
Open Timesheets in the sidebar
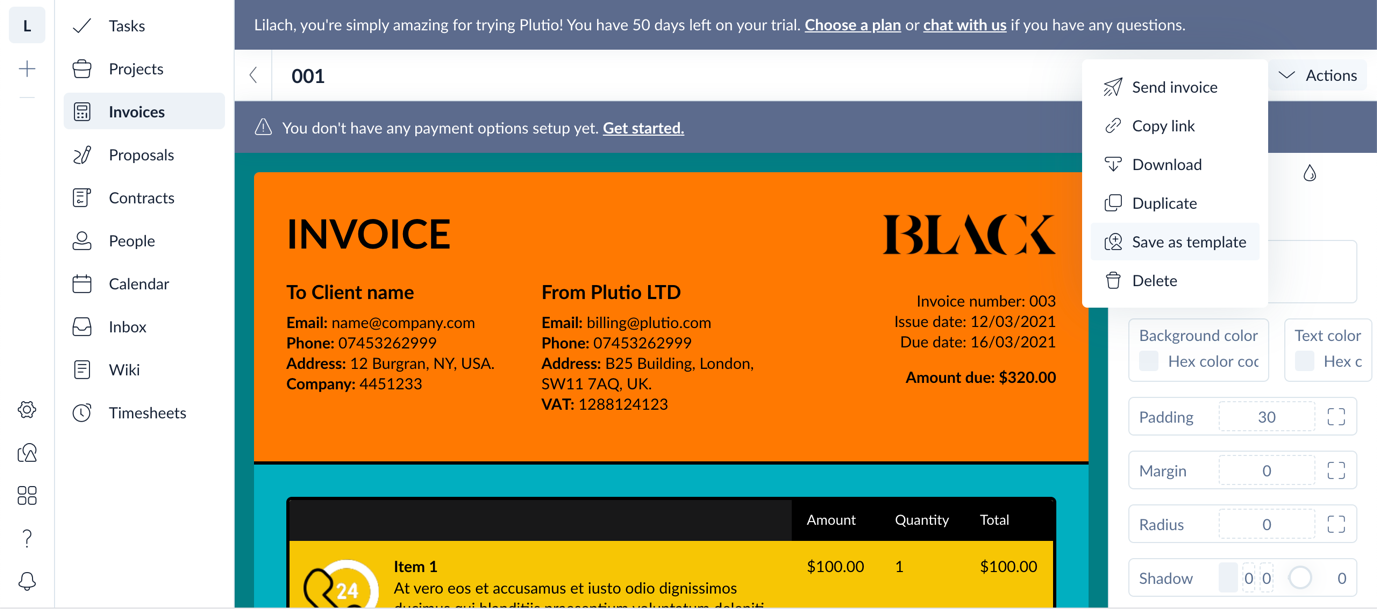pyautogui.click(x=144, y=413)
